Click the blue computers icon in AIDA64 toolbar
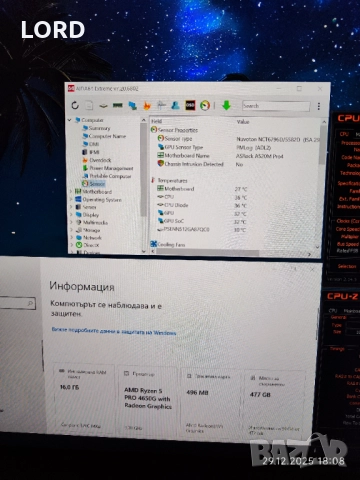Viewport: 360px width, 480px height. [x=132, y=106]
